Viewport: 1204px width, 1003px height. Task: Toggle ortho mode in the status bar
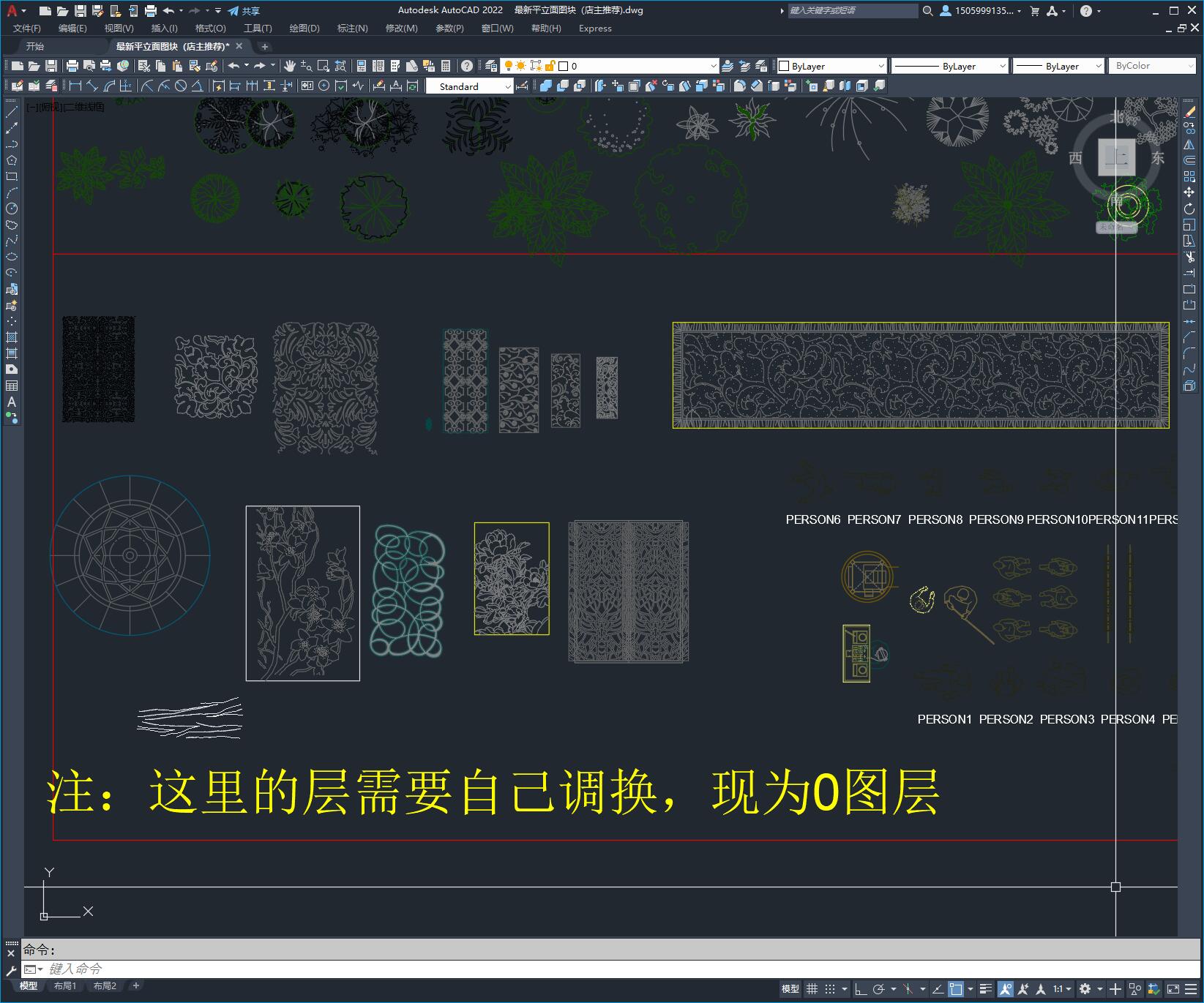click(x=861, y=989)
